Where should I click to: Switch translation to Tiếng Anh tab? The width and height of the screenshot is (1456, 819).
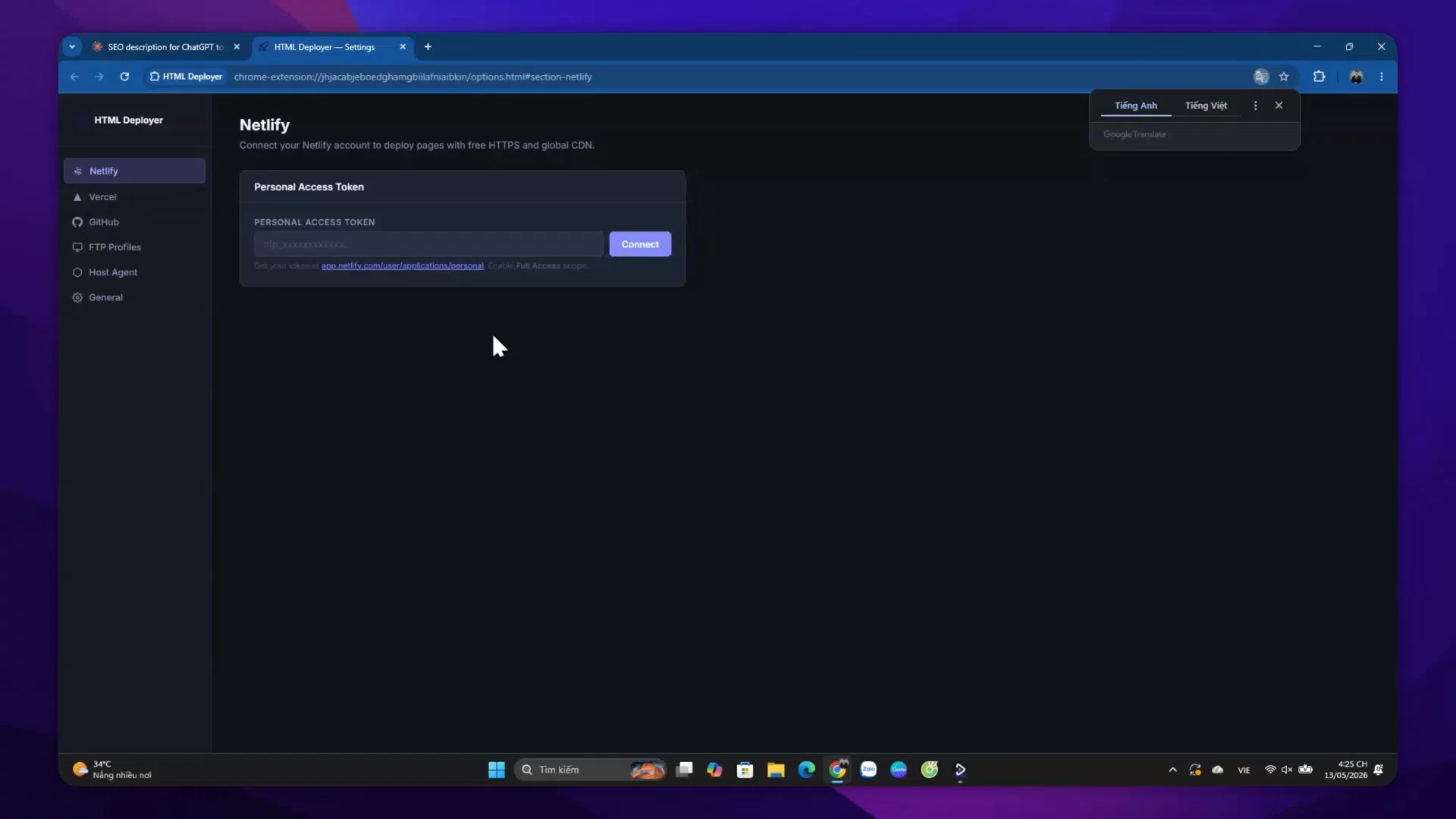tap(1135, 105)
